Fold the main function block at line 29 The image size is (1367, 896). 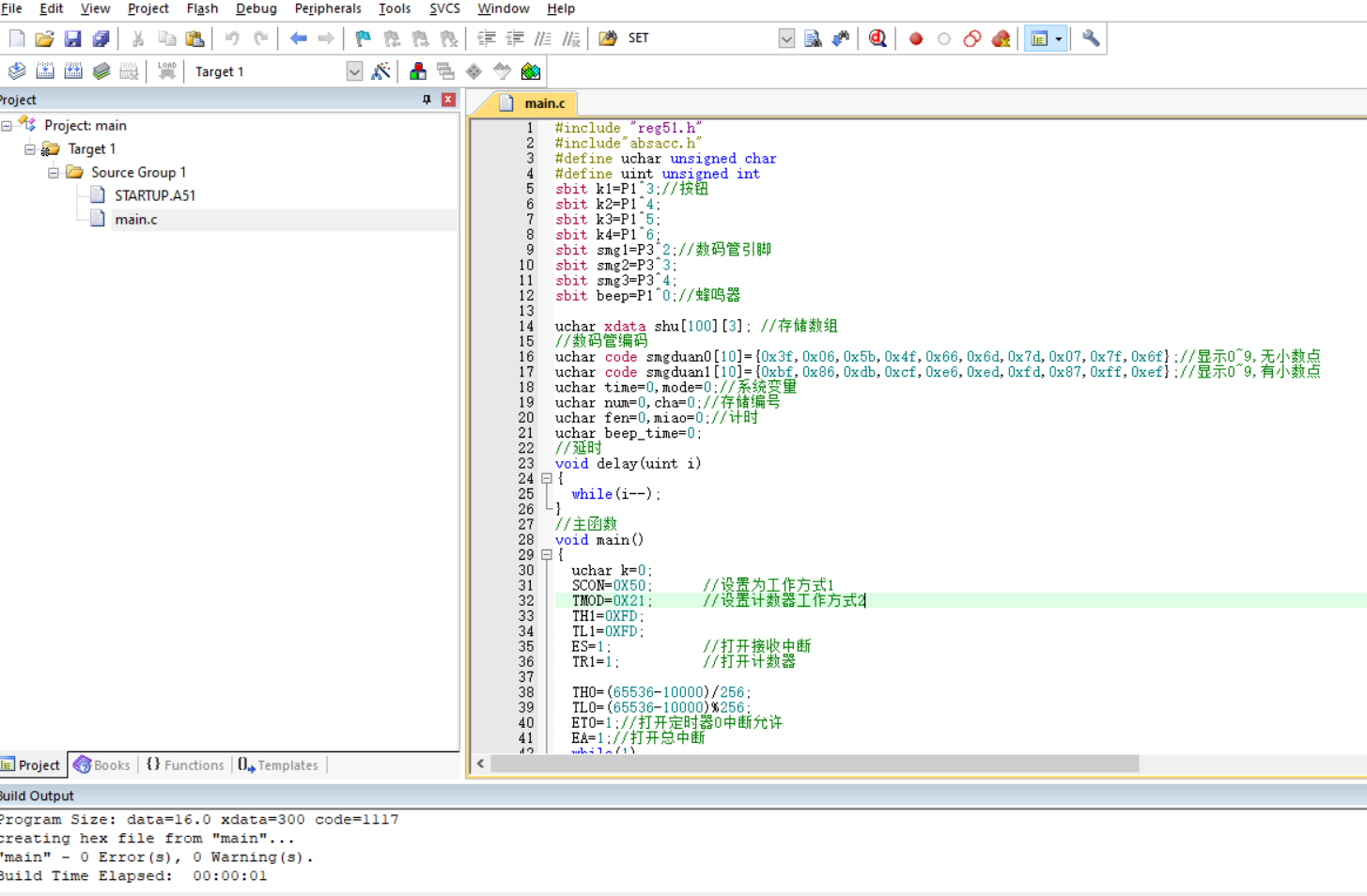[x=547, y=555]
